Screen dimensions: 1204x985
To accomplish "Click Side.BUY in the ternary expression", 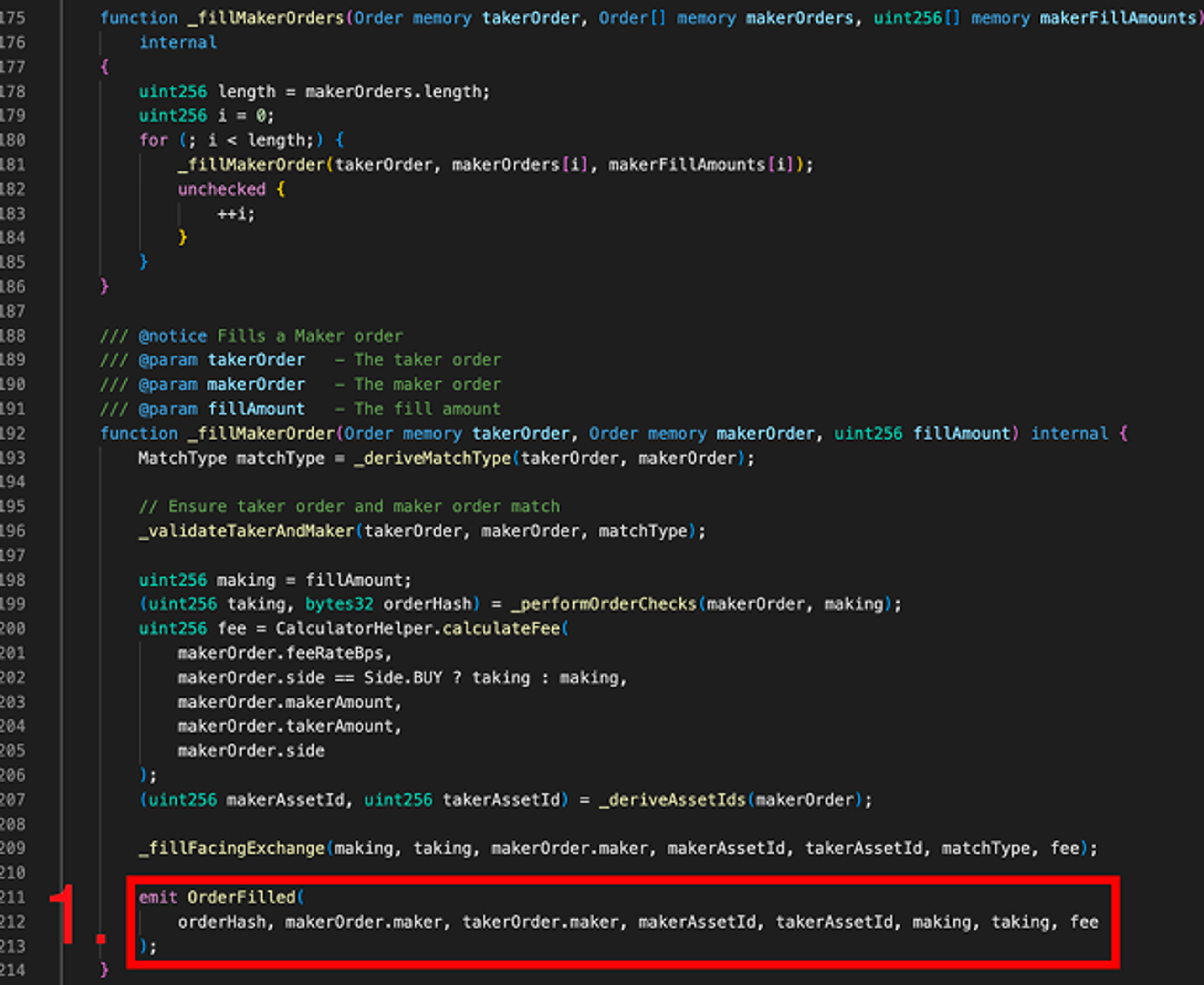I will [403, 677].
